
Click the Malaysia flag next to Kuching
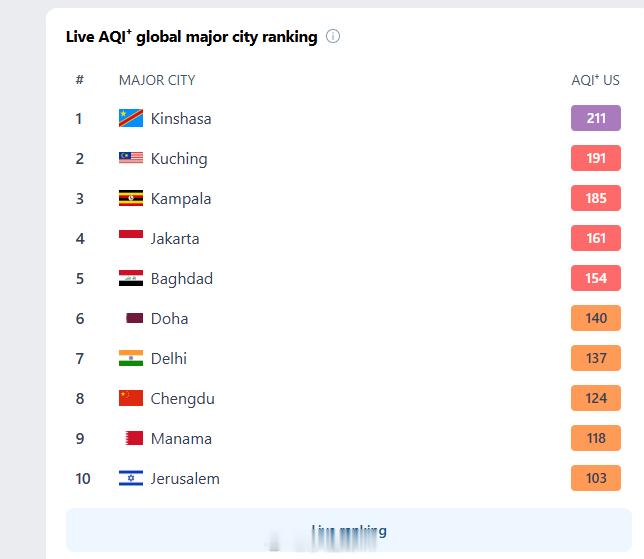coord(131,158)
